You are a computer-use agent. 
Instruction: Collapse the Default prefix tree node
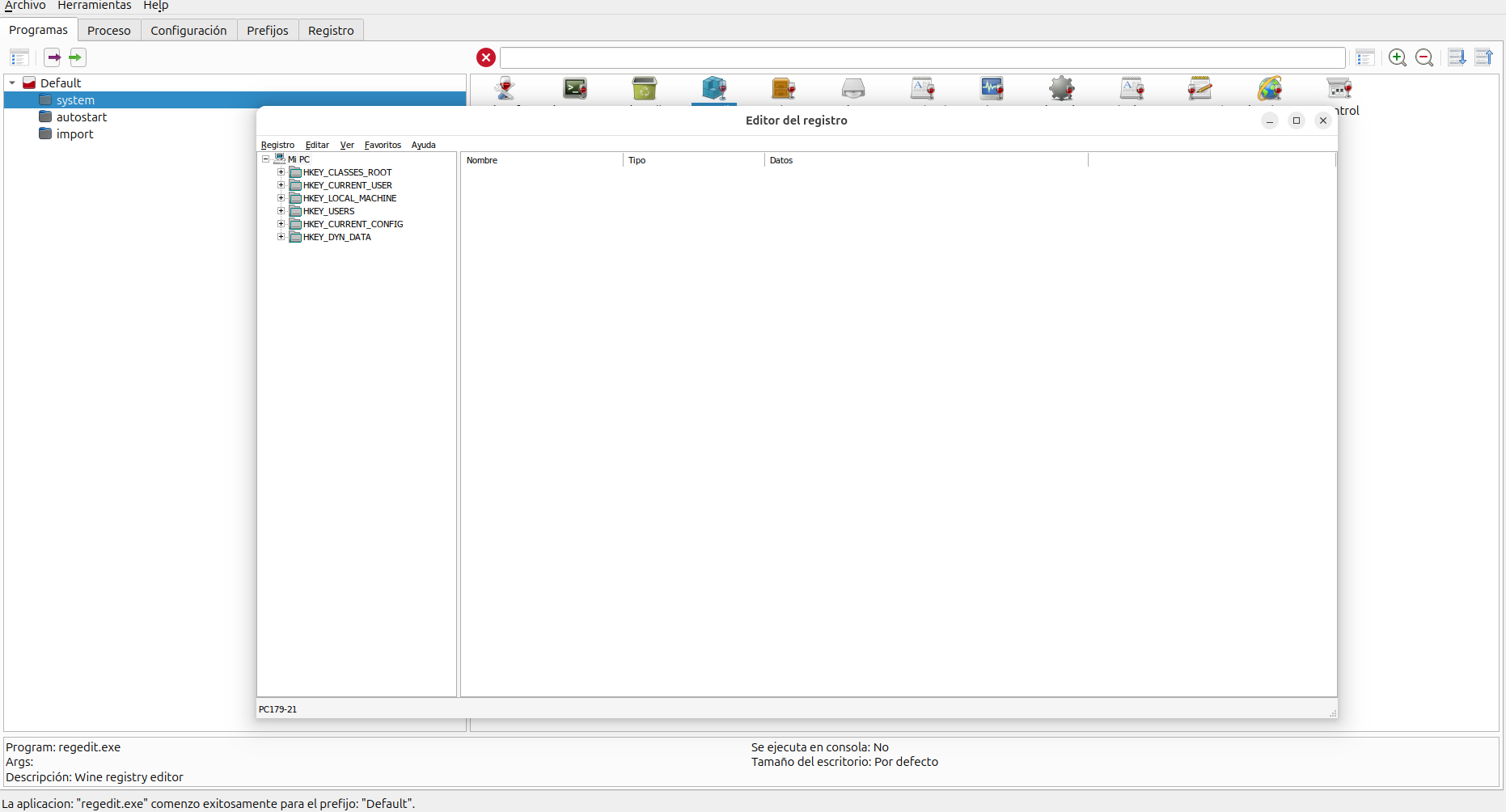[x=12, y=83]
